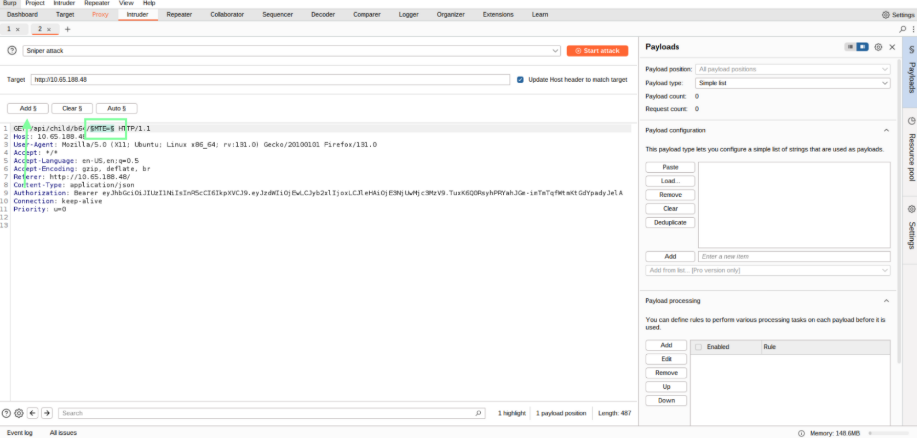This screenshot has height=438, width=917.
Task: Switch to the Repeater tab
Action: 179,15
